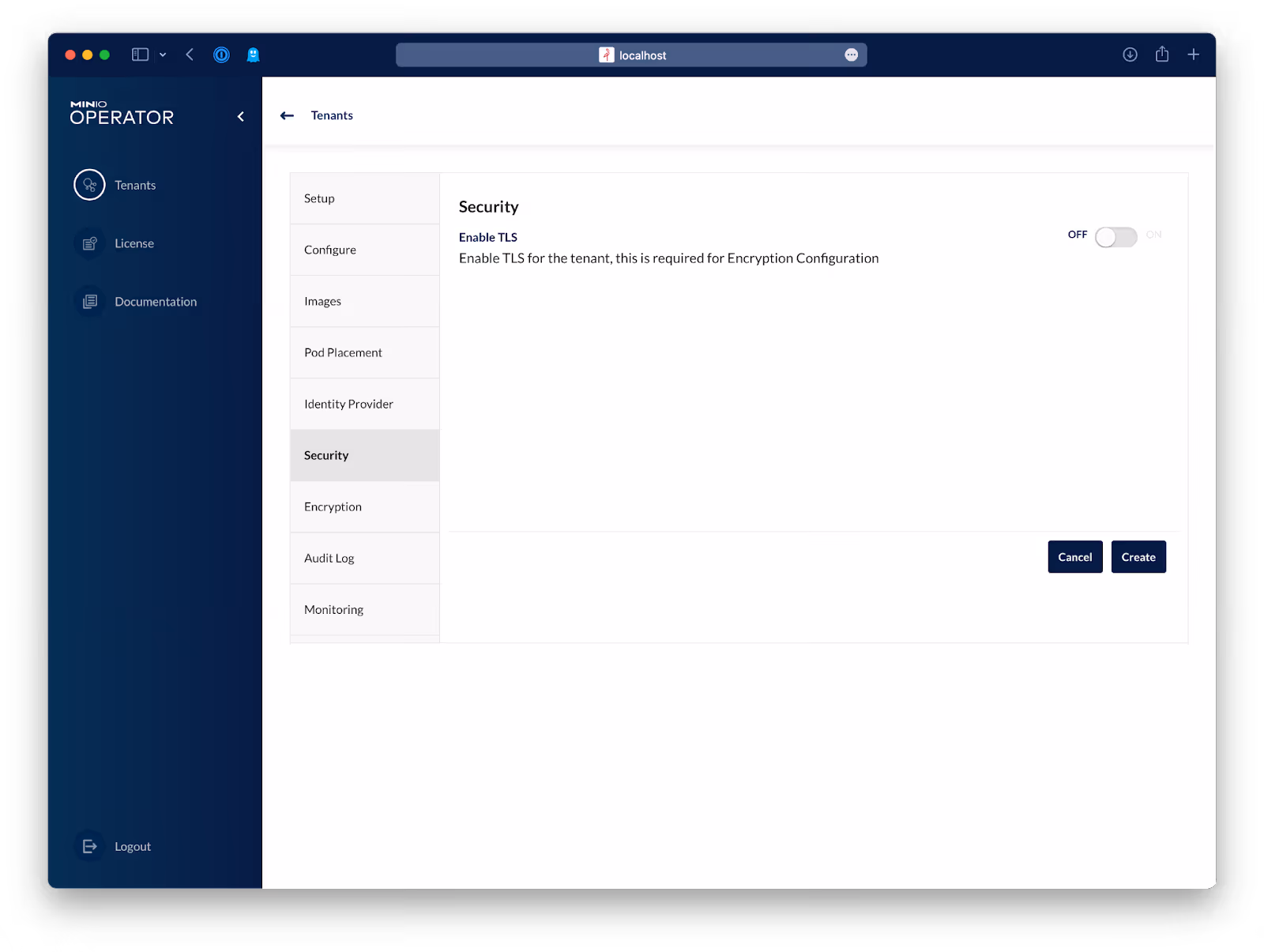The height and width of the screenshot is (952, 1264).
Task: Open the sidebar dropdown chevron in browser toolbar
Action: tap(163, 55)
